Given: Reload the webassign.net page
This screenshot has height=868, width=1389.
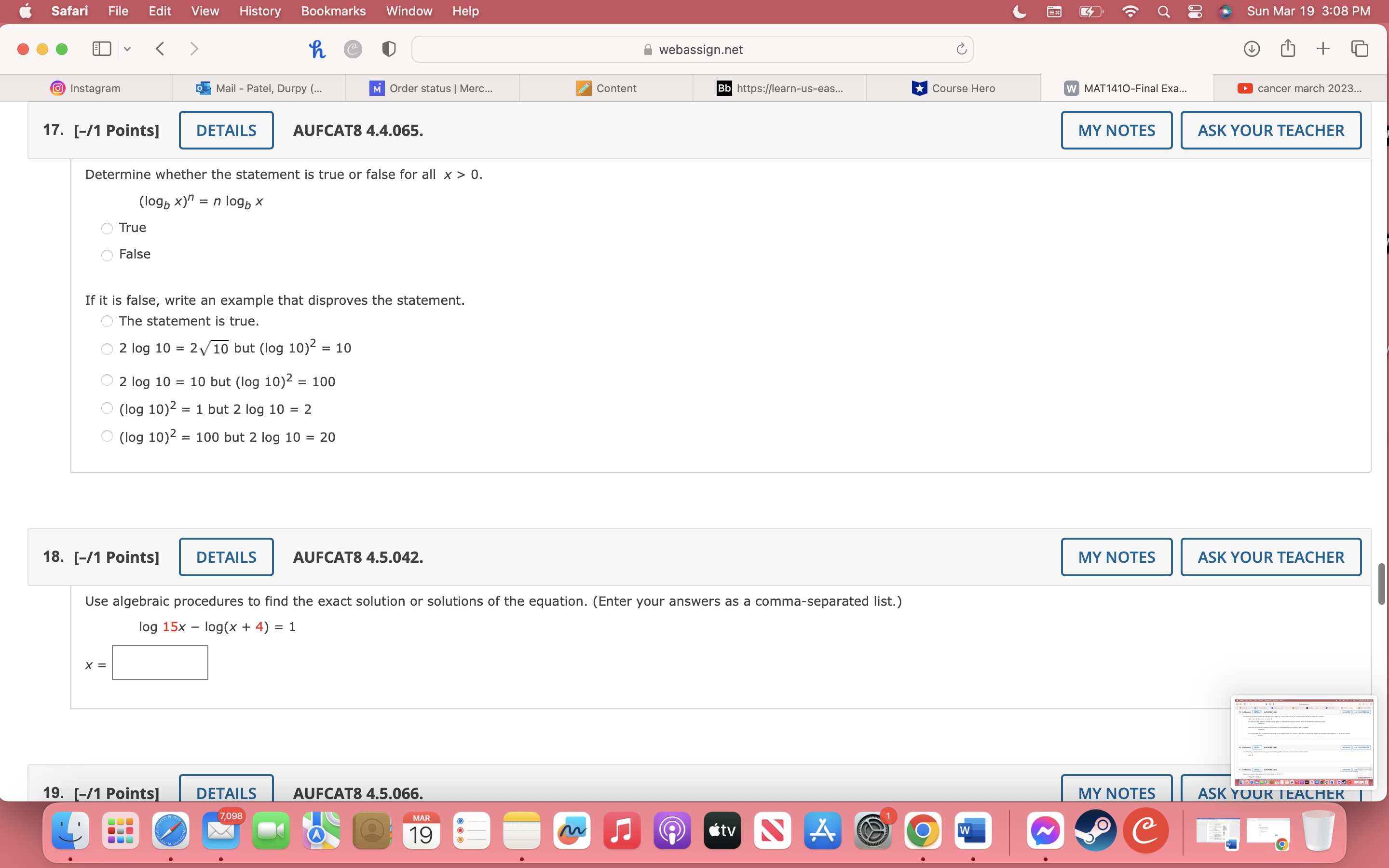Looking at the screenshot, I should pos(961,49).
